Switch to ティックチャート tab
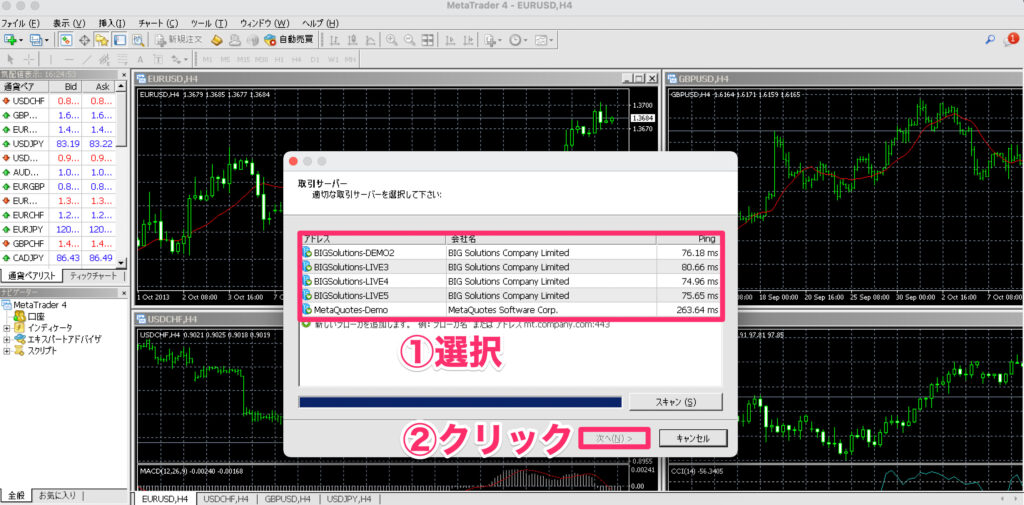Image resolution: width=1024 pixels, height=505 pixels. pyautogui.click(x=95, y=275)
